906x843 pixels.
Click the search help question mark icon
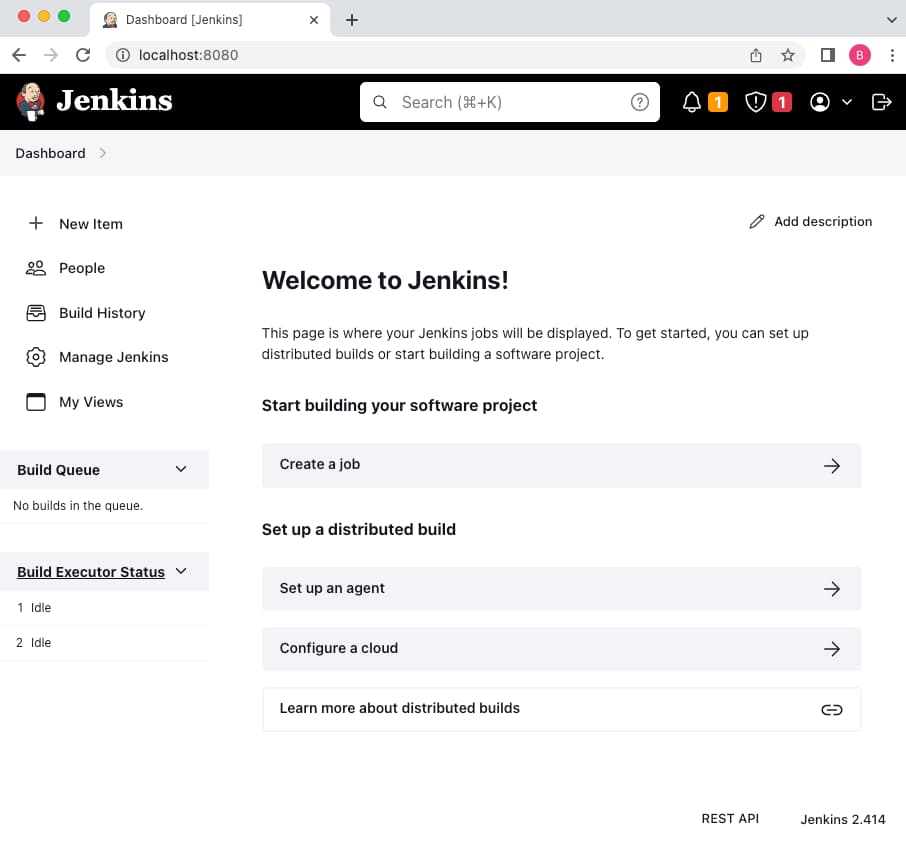point(640,102)
